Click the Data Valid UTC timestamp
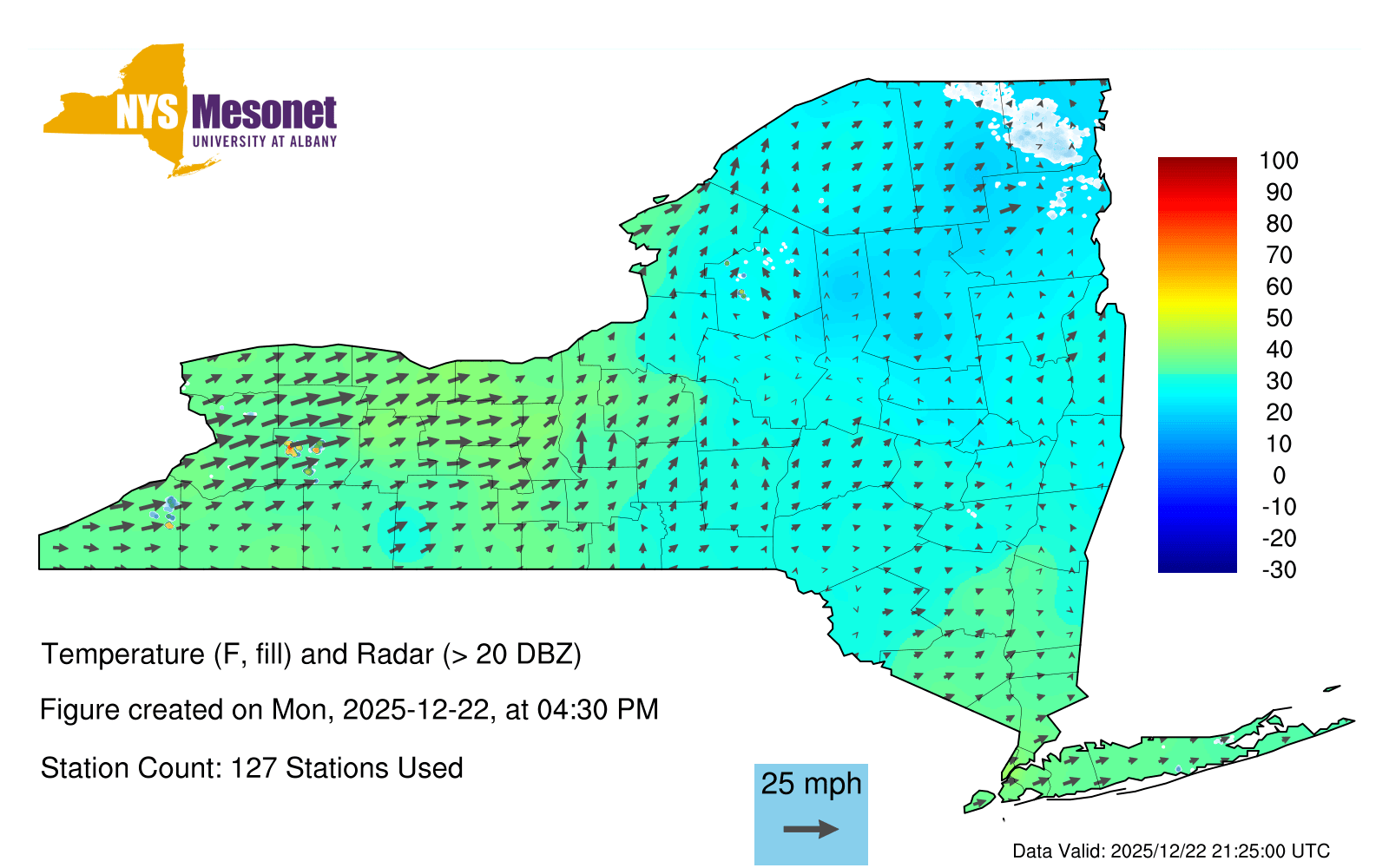This screenshot has width=1389, height=868. click(1170, 851)
